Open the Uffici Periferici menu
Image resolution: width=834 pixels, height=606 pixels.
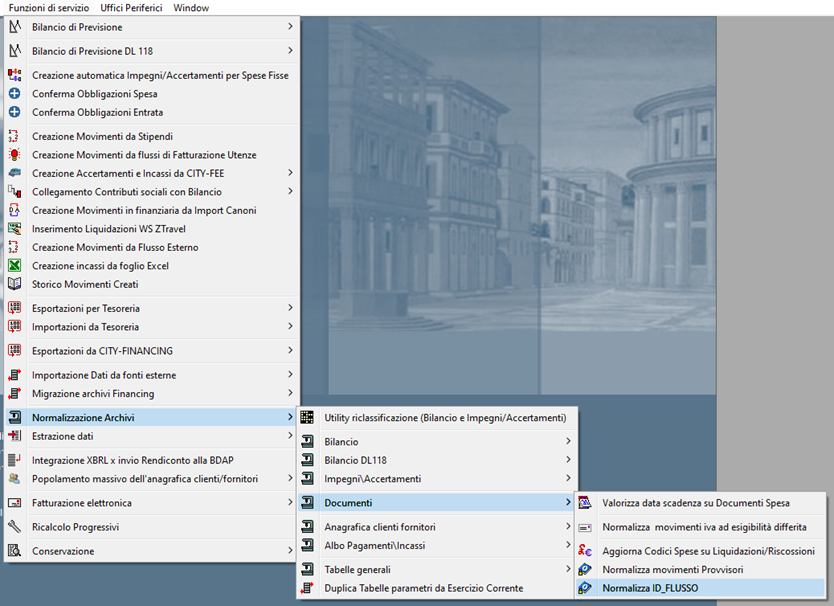tap(130, 8)
